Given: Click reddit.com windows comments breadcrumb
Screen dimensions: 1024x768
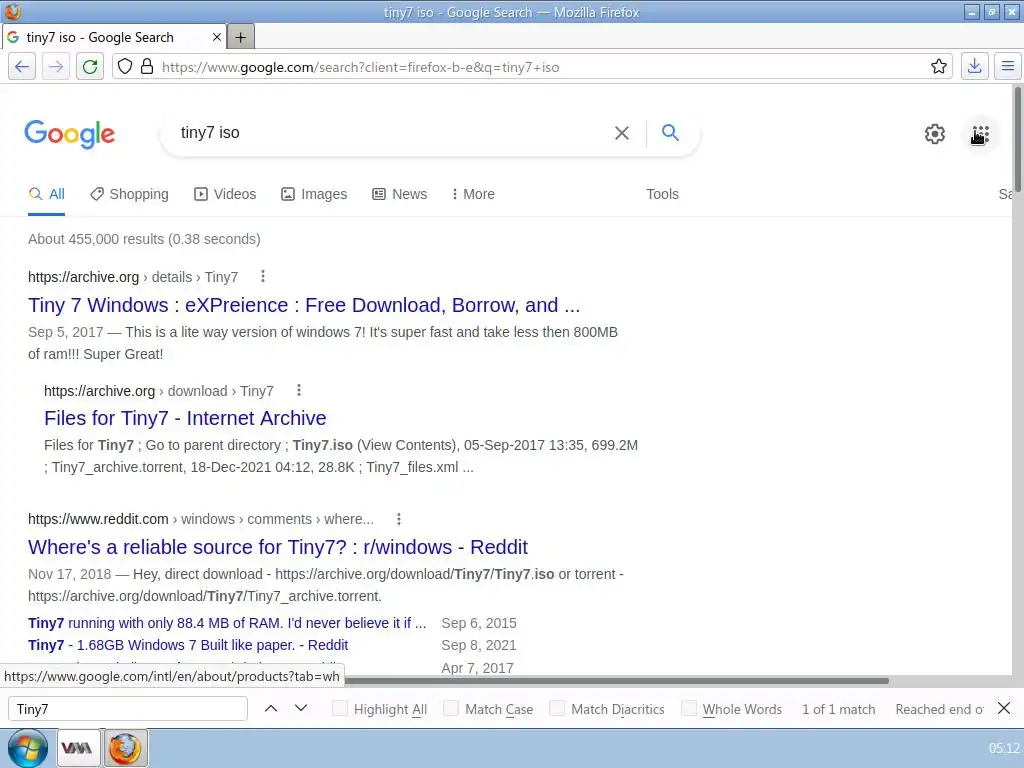Looking at the screenshot, I should pos(201,519).
